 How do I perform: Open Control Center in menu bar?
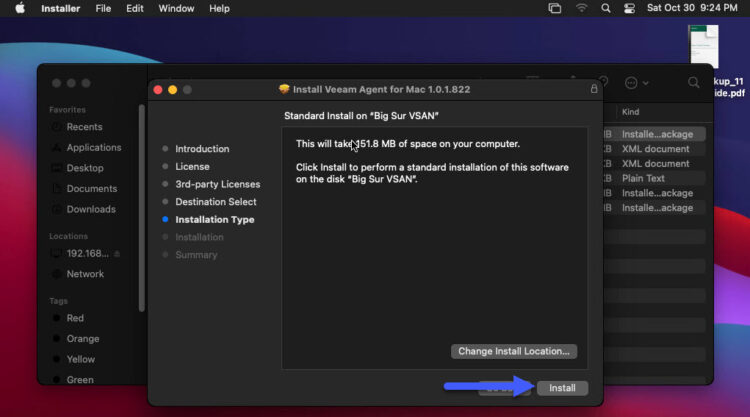point(629,8)
